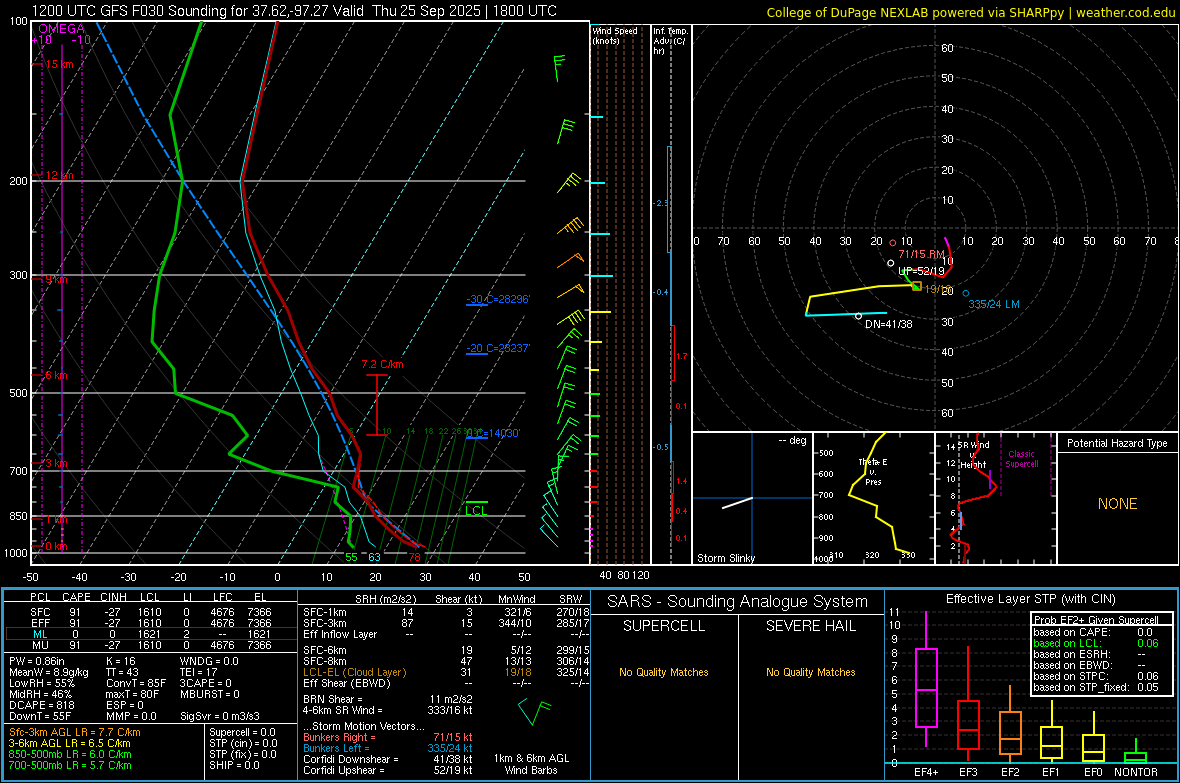
Task: Select the 15 km height marker
Action: tap(59, 64)
